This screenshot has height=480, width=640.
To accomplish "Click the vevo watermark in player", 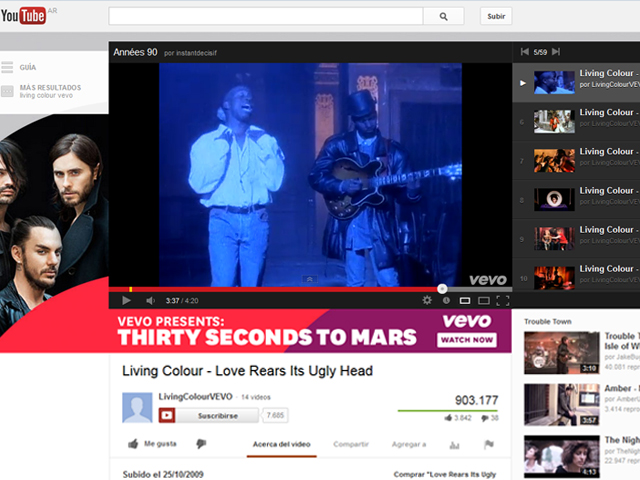I will tap(488, 280).
